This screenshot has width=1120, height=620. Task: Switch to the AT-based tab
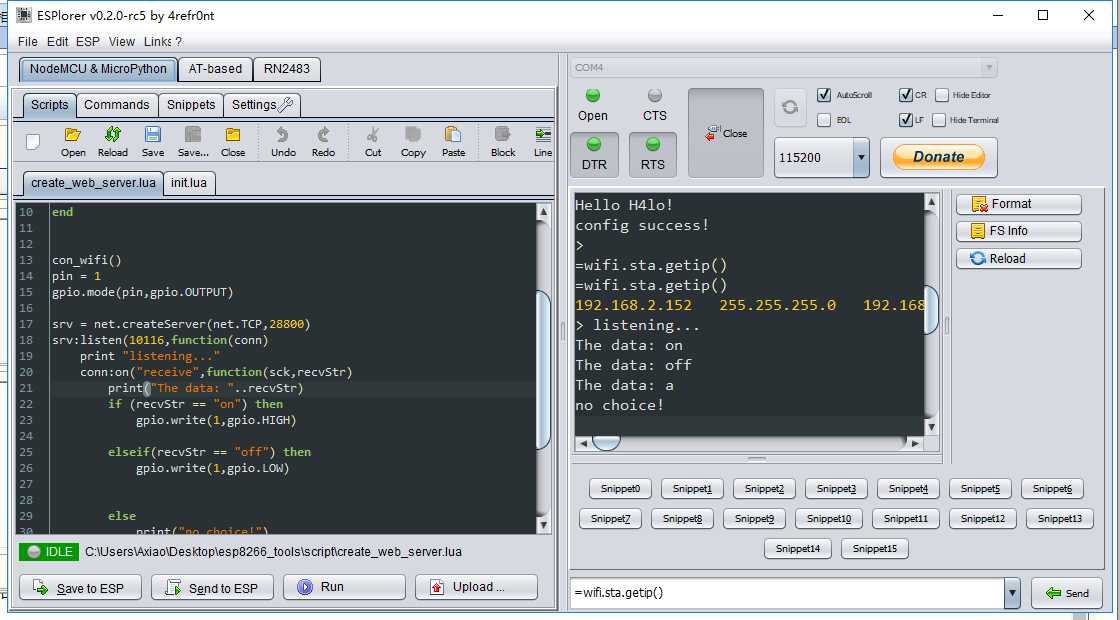(x=215, y=69)
